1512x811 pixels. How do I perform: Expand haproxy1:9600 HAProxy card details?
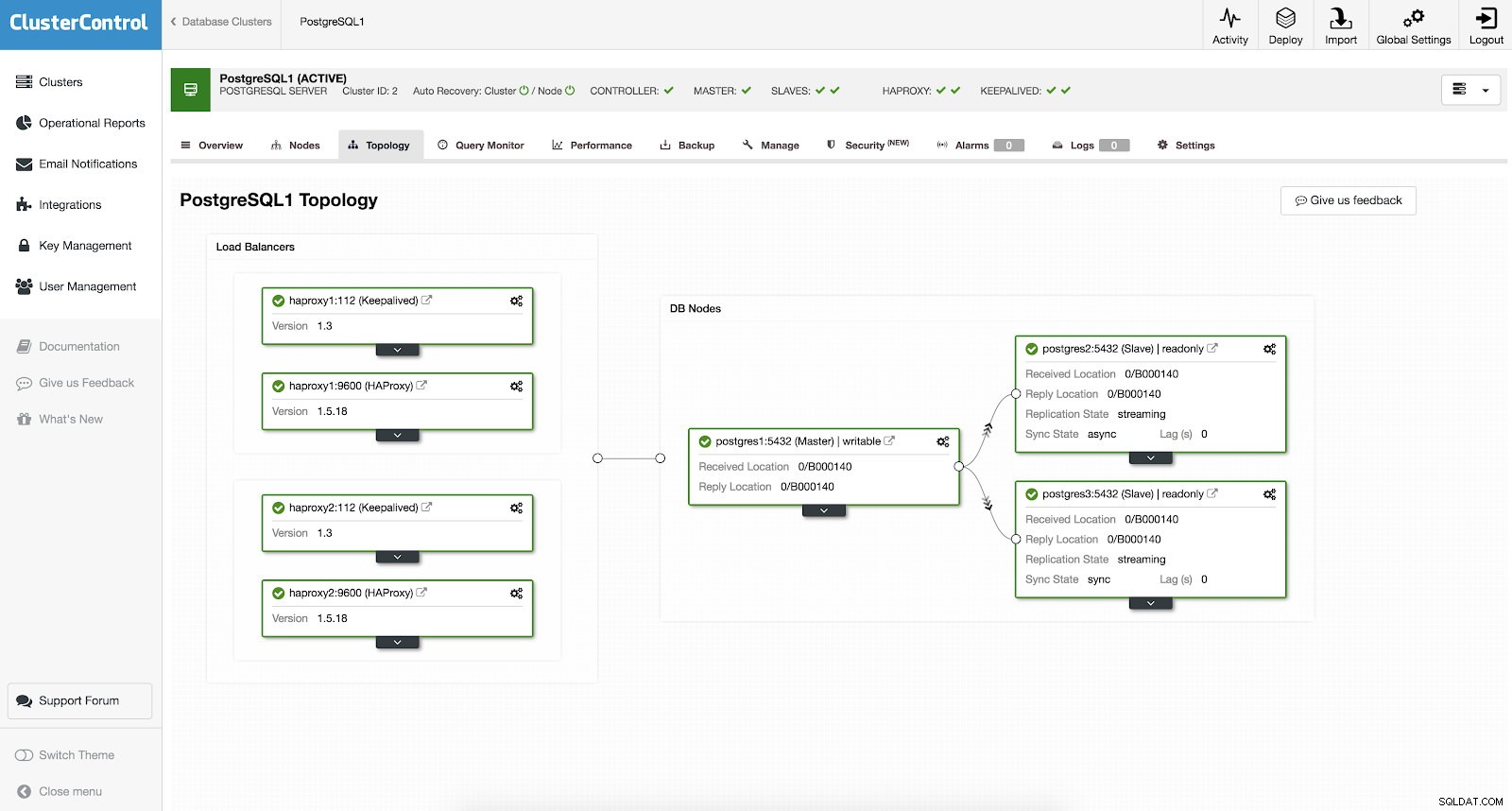point(397,436)
